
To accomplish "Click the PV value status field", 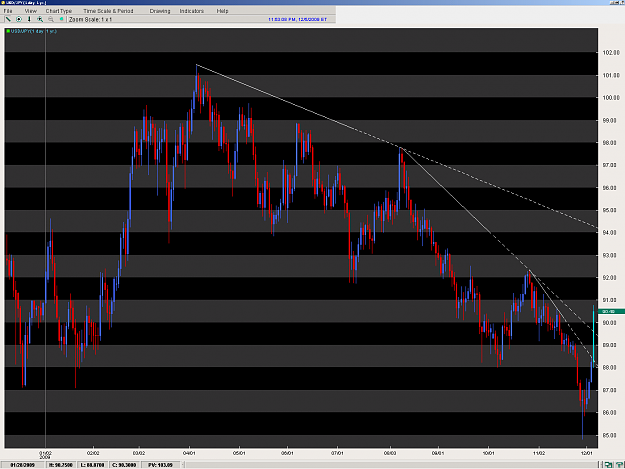I will (x=161, y=465).
